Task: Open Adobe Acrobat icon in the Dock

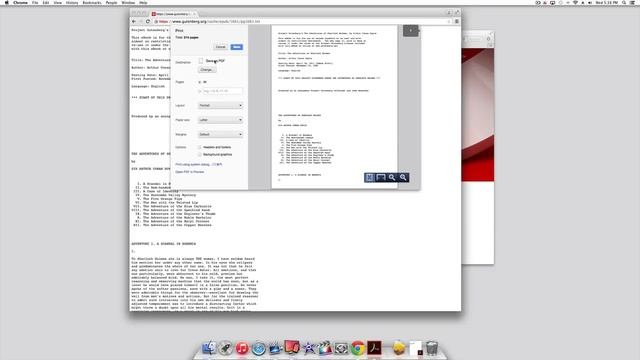Action: point(374,348)
